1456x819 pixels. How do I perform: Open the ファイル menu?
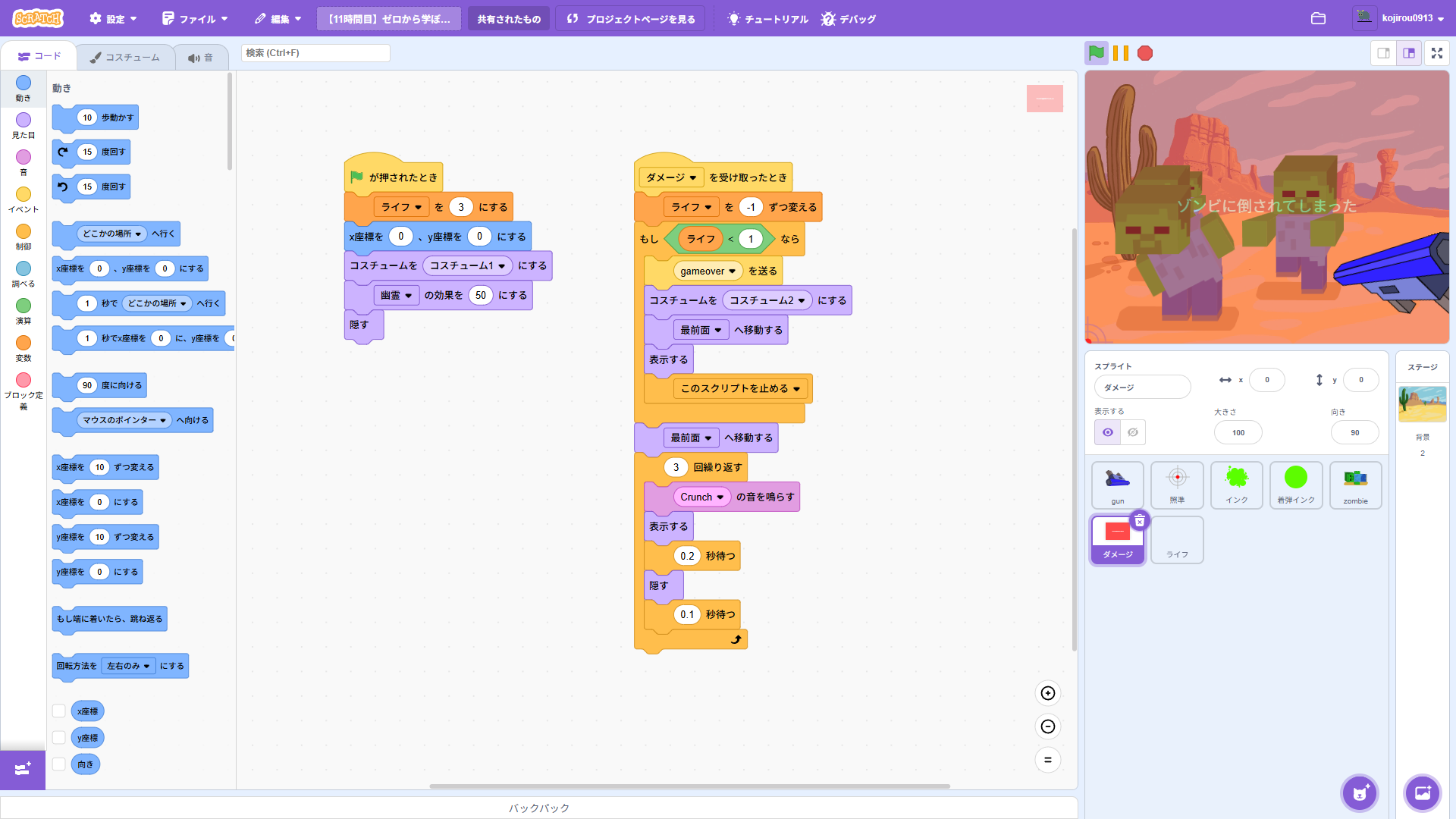coord(195,19)
